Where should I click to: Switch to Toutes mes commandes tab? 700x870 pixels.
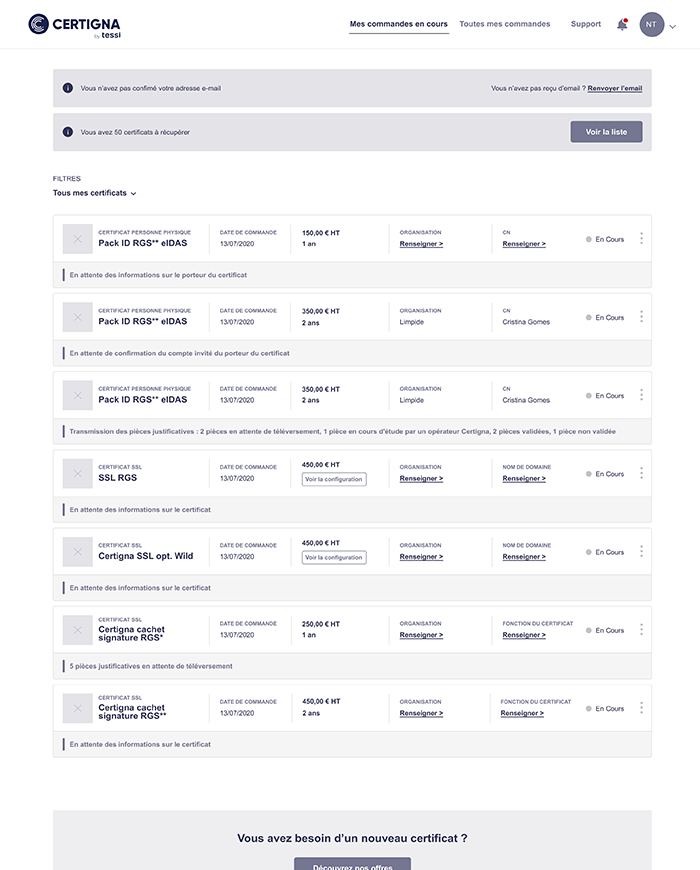(504, 24)
